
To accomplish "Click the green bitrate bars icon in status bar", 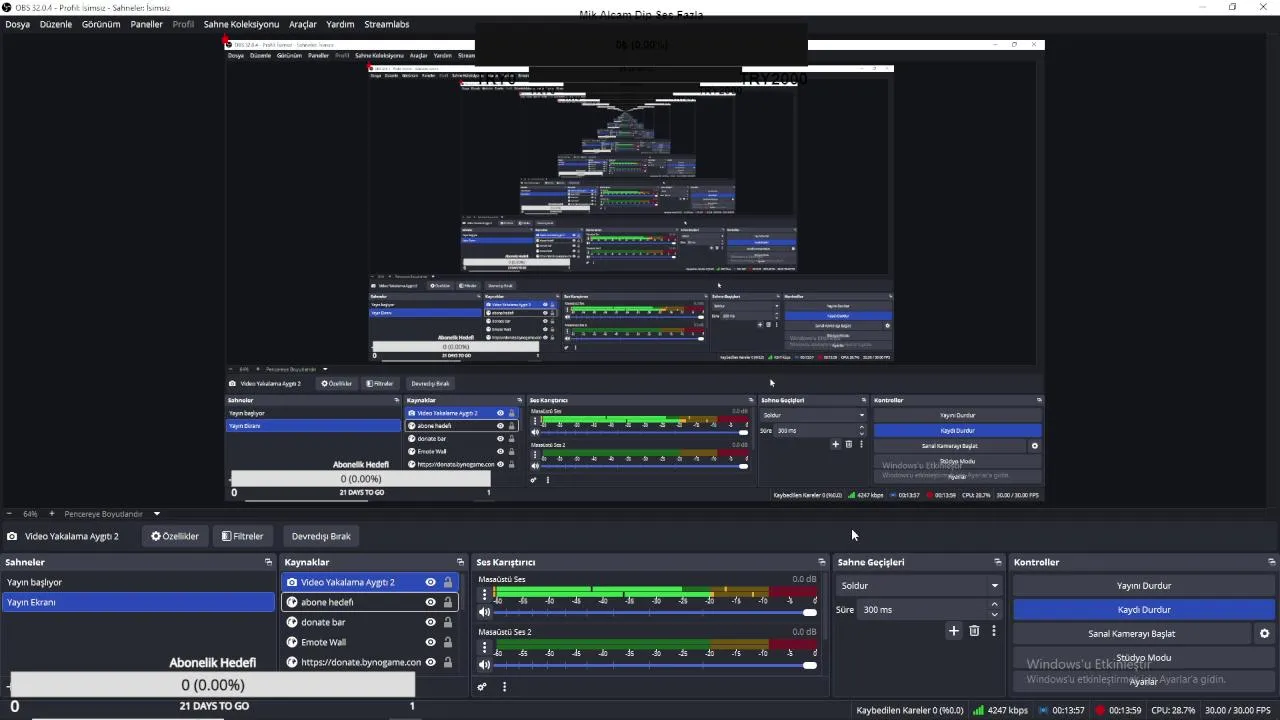I will coord(978,711).
